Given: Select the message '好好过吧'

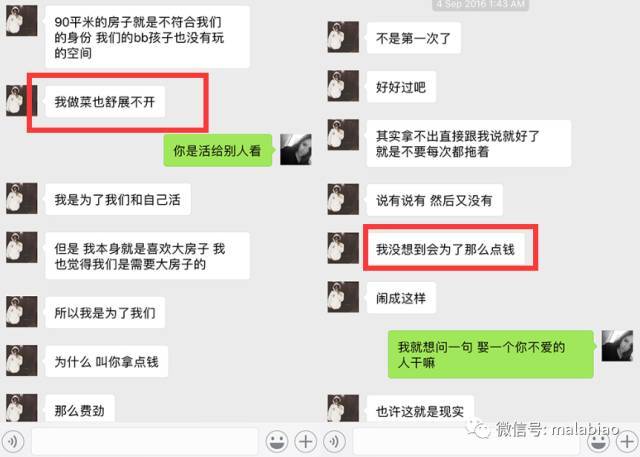Looking at the screenshot, I should click(x=401, y=87).
